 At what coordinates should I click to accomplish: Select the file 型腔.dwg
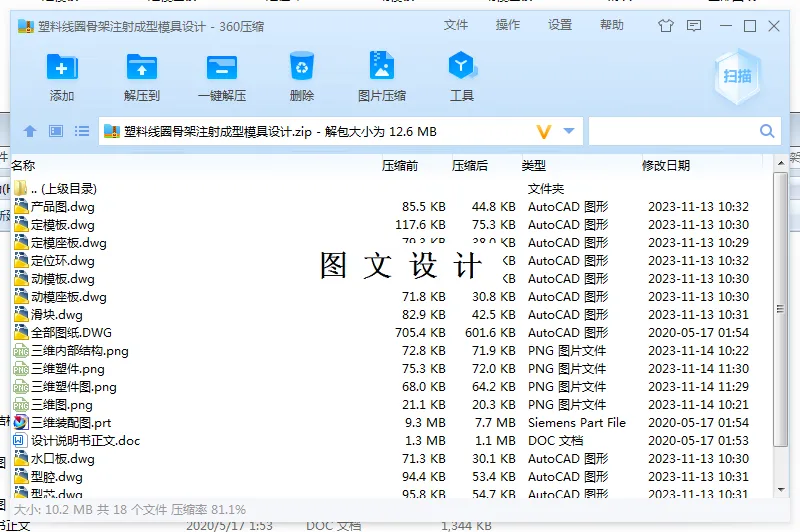click(x=57, y=476)
